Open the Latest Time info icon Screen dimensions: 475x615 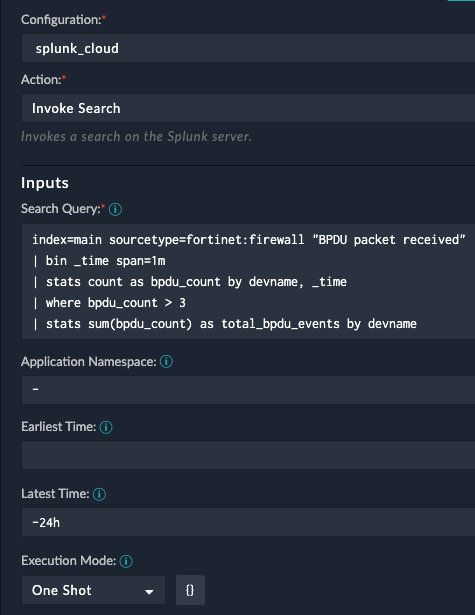pyautogui.click(x=99, y=494)
